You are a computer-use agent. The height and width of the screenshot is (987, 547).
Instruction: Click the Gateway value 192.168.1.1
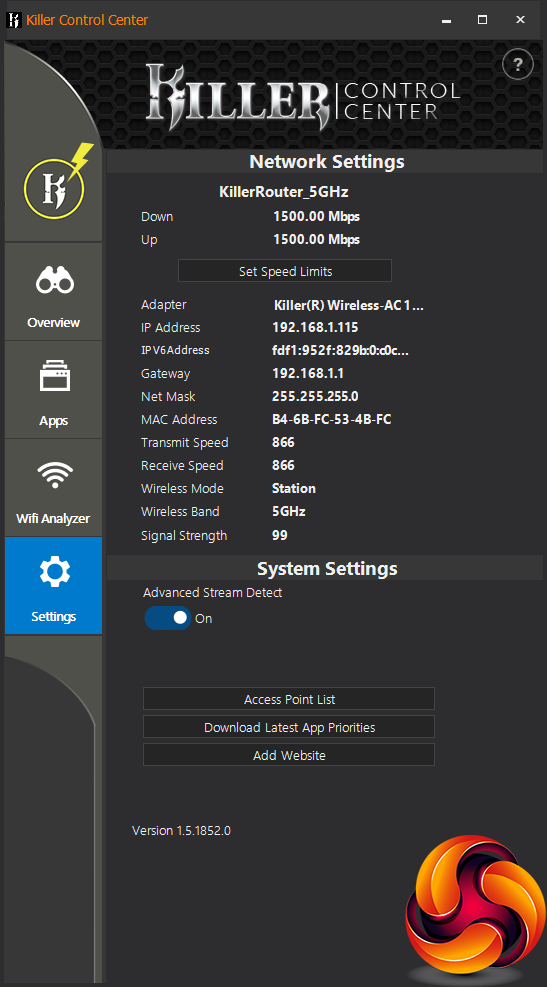308,373
